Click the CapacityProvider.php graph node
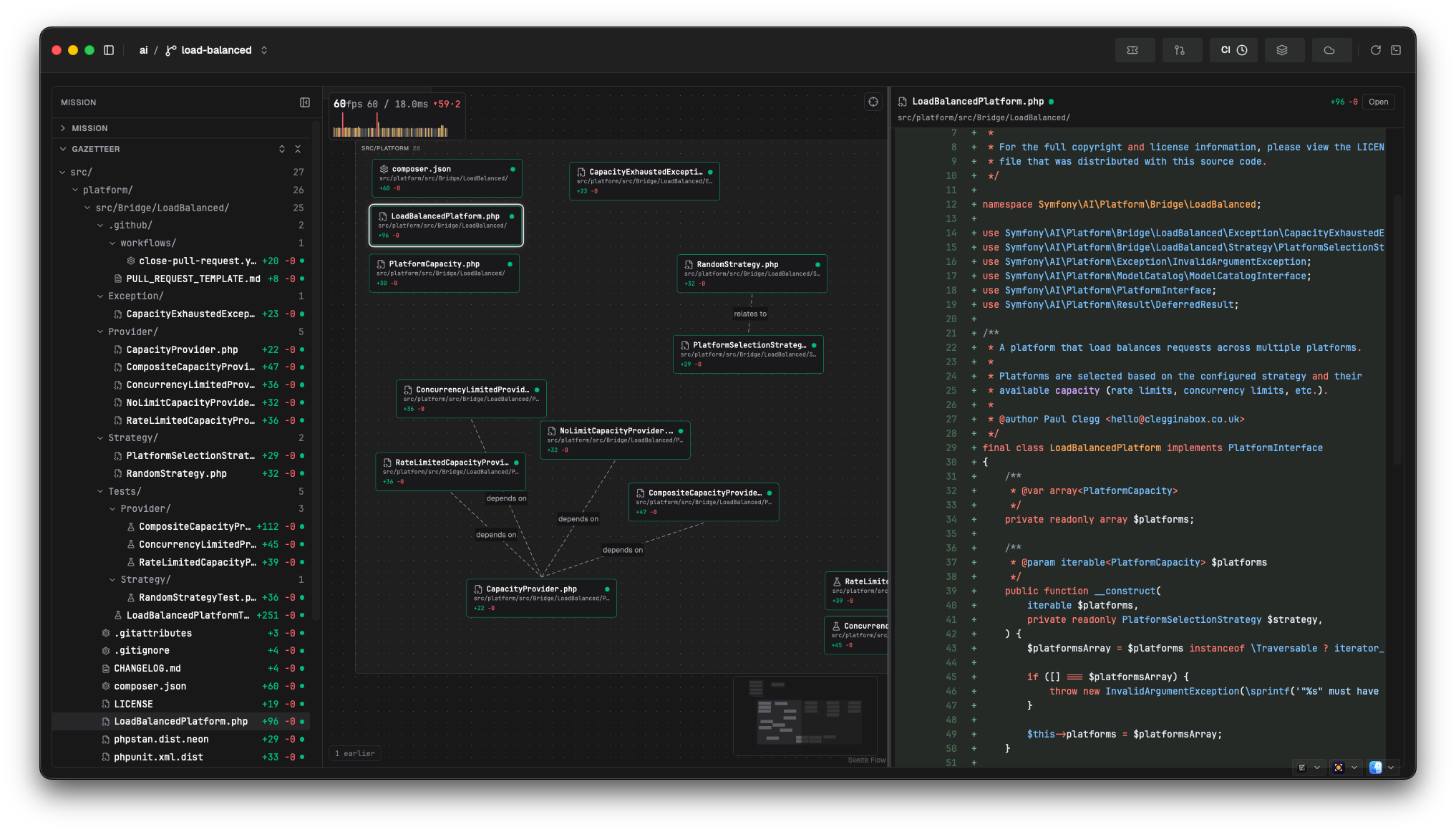Image resolution: width=1456 pixels, height=832 pixels. point(541,598)
